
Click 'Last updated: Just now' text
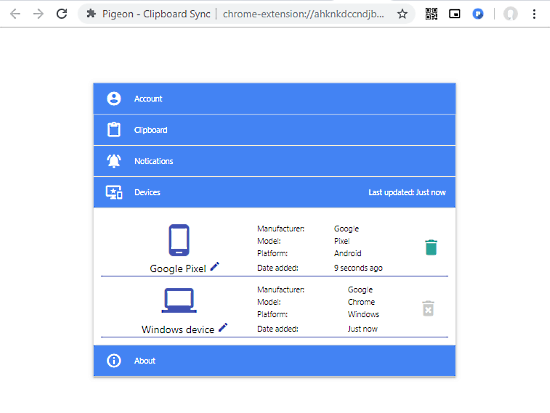point(407,192)
